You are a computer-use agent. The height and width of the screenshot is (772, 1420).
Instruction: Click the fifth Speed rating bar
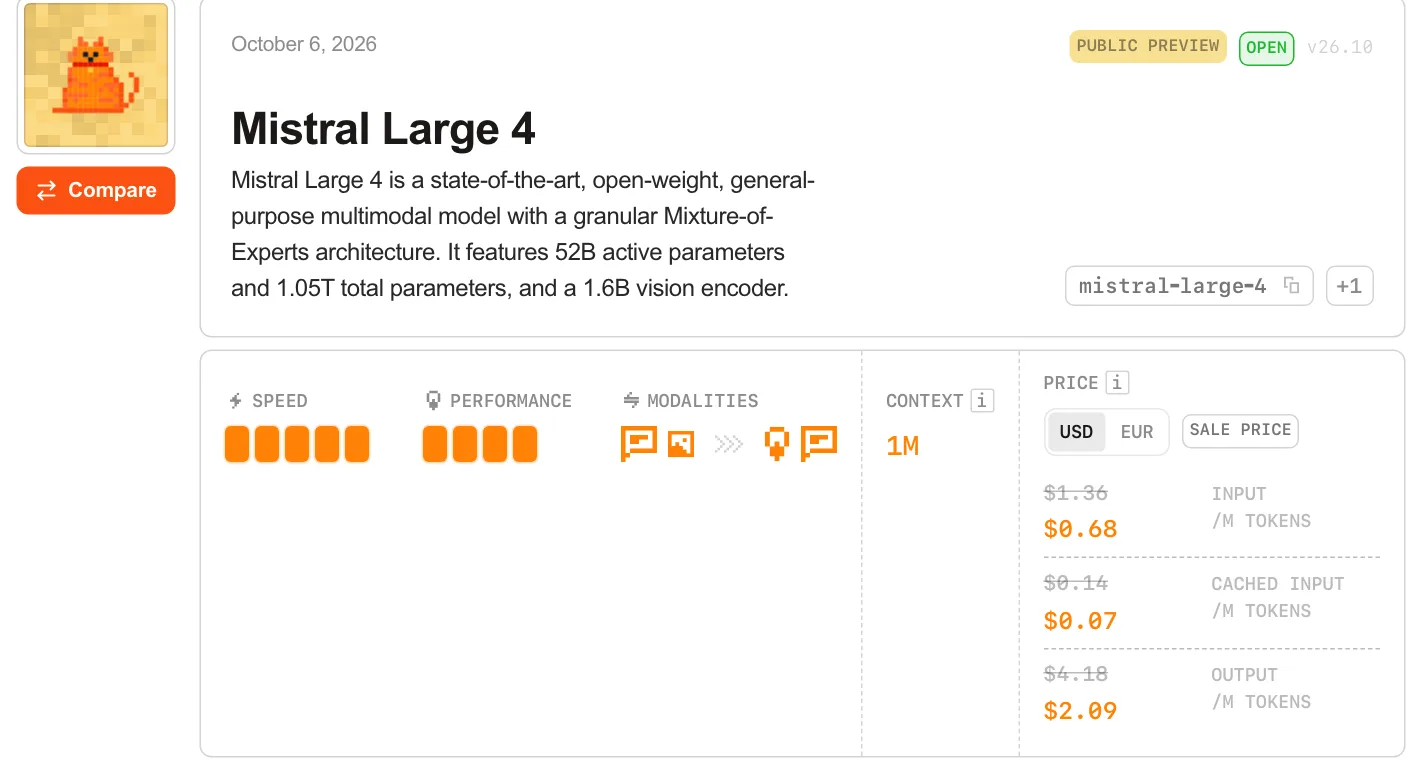point(357,444)
